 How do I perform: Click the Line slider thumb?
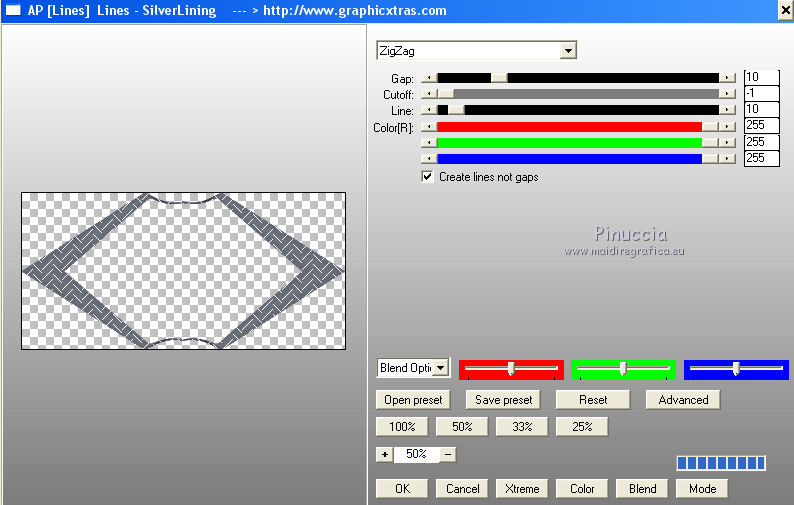pyautogui.click(x=456, y=110)
